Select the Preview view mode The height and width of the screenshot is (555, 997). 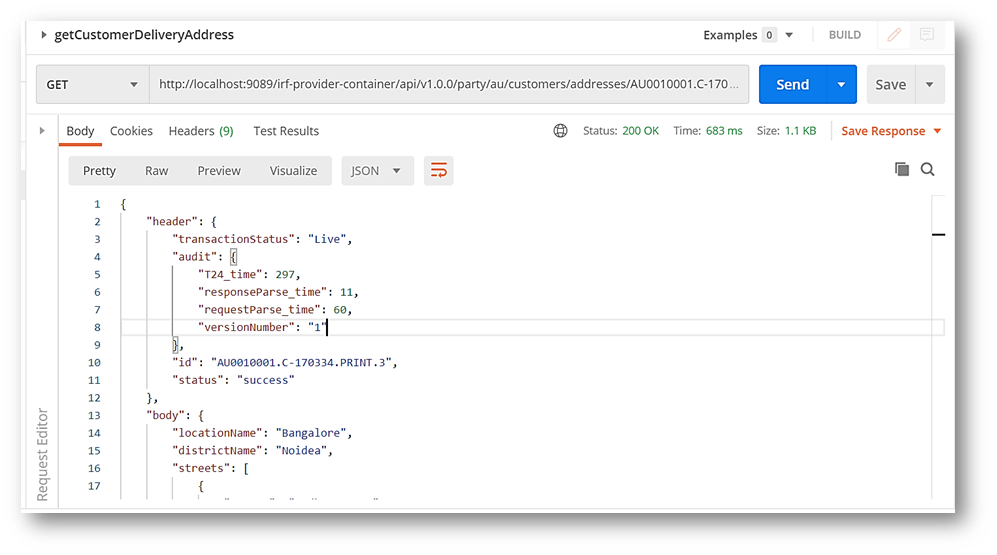219,171
